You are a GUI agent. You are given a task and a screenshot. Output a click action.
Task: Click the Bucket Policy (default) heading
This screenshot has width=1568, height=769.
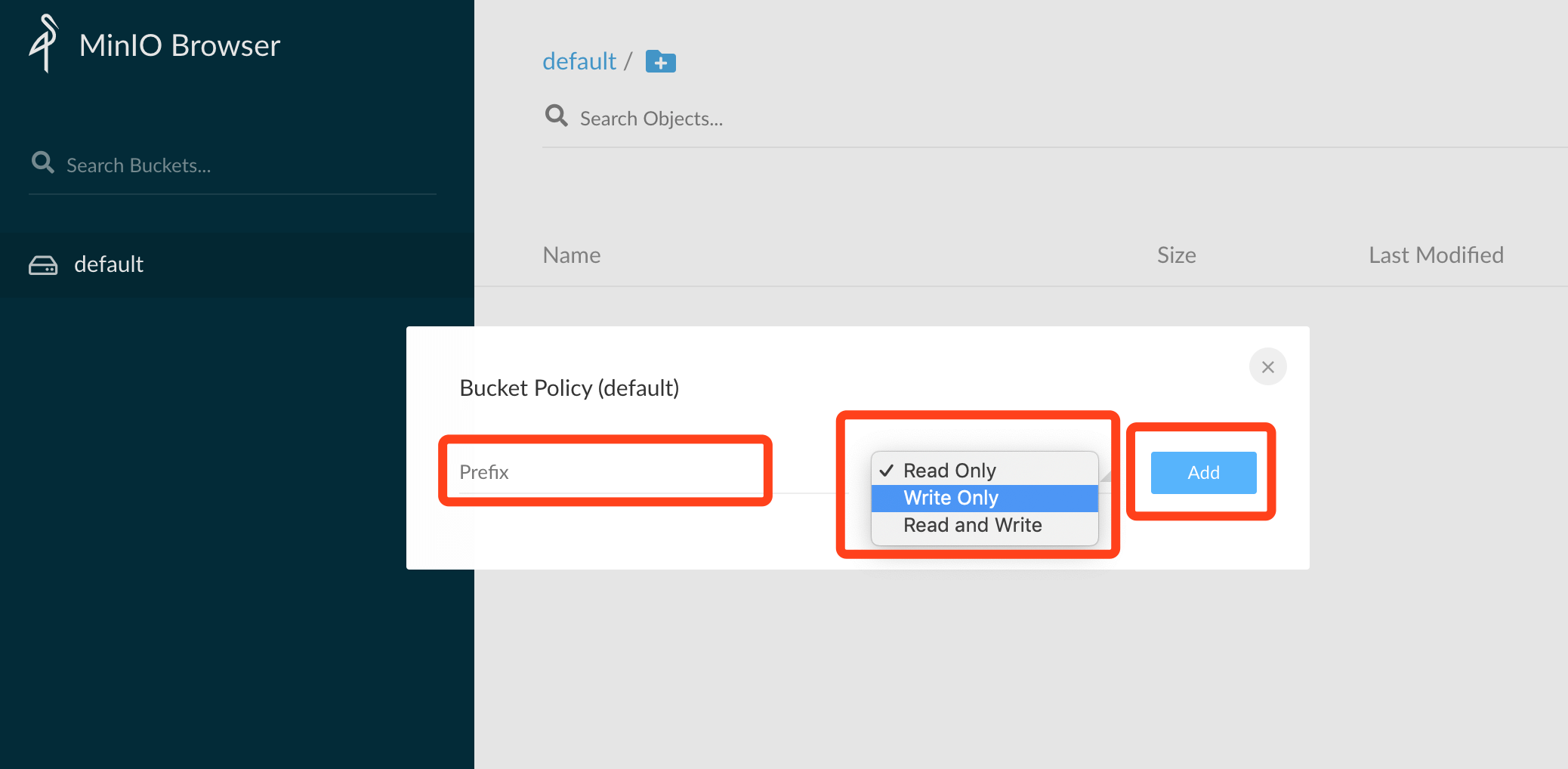pyautogui.click(x=569, y=388)
